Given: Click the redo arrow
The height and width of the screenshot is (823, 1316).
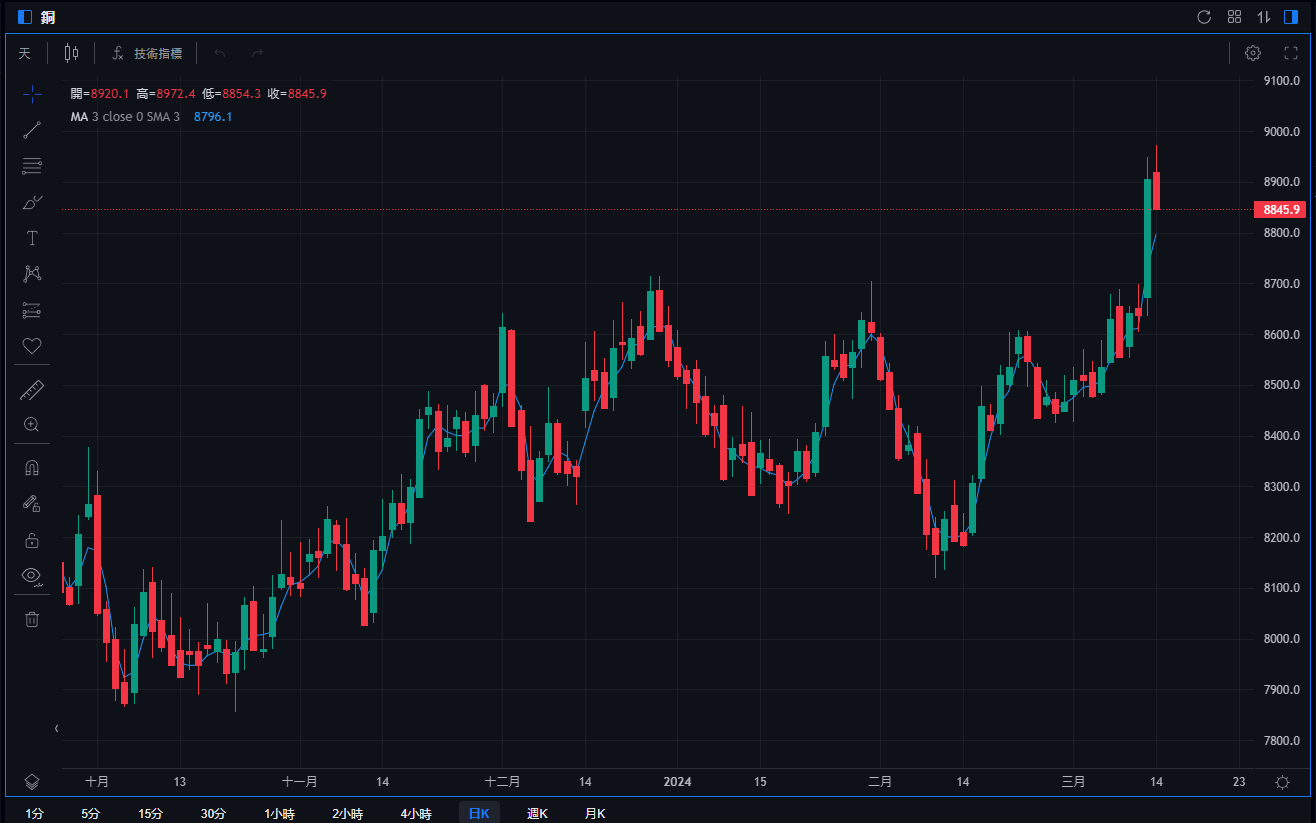Looking at the screenshot, I should click(x=257, y=53).
